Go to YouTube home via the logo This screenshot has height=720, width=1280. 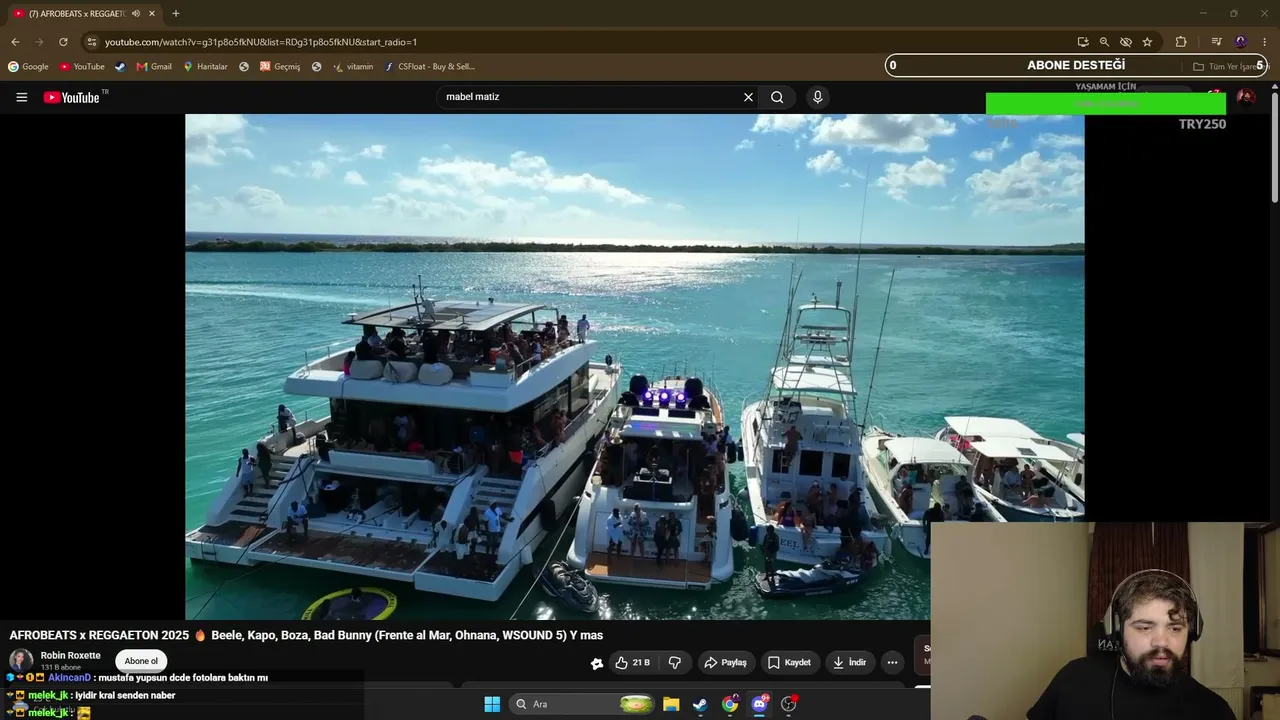click(72, 97)
